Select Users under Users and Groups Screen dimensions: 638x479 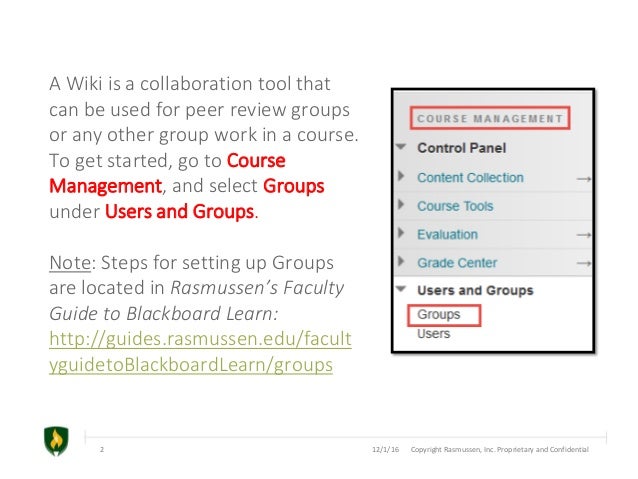coord(433,334)
